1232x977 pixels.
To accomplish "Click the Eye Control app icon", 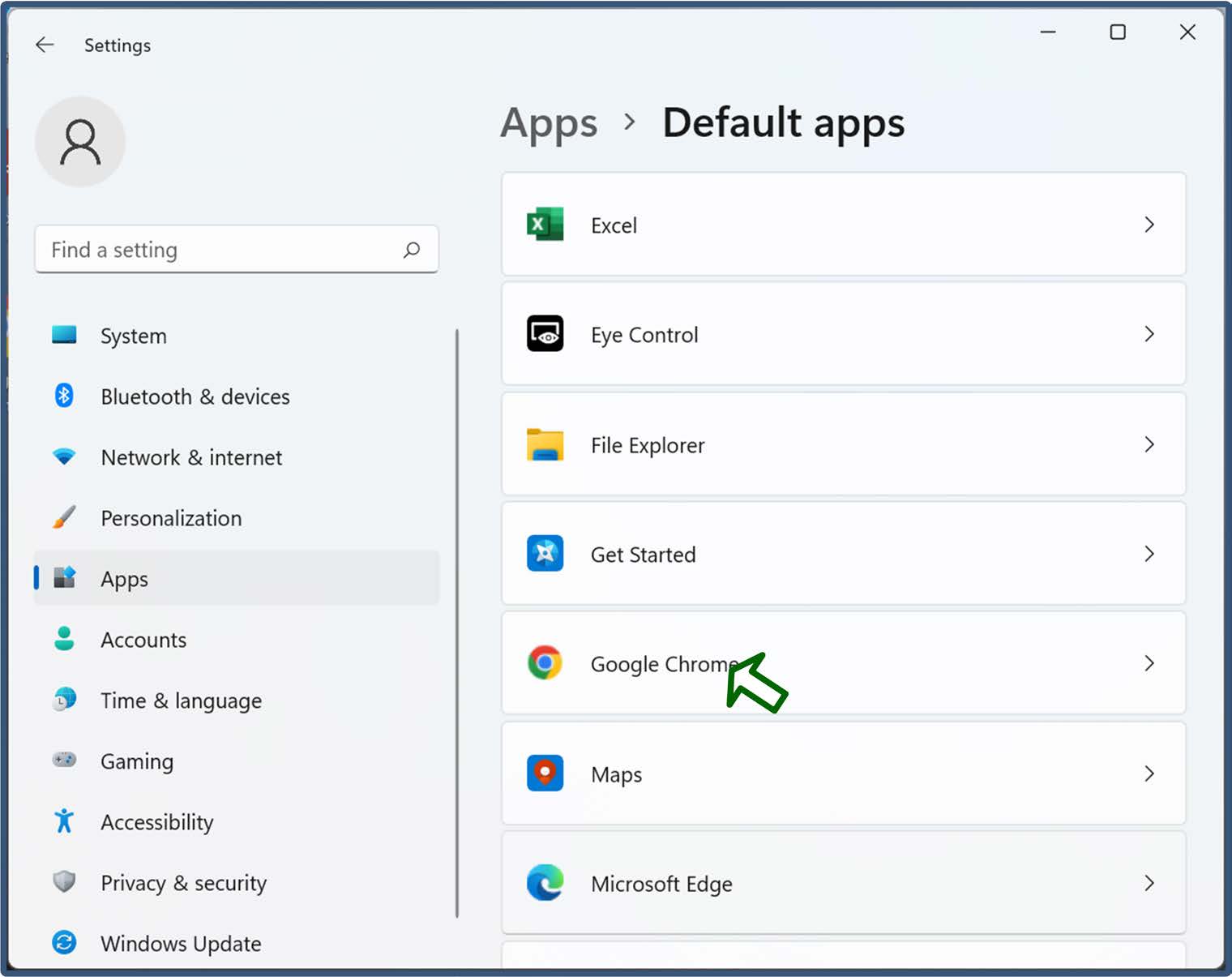I will click(545, 333).
